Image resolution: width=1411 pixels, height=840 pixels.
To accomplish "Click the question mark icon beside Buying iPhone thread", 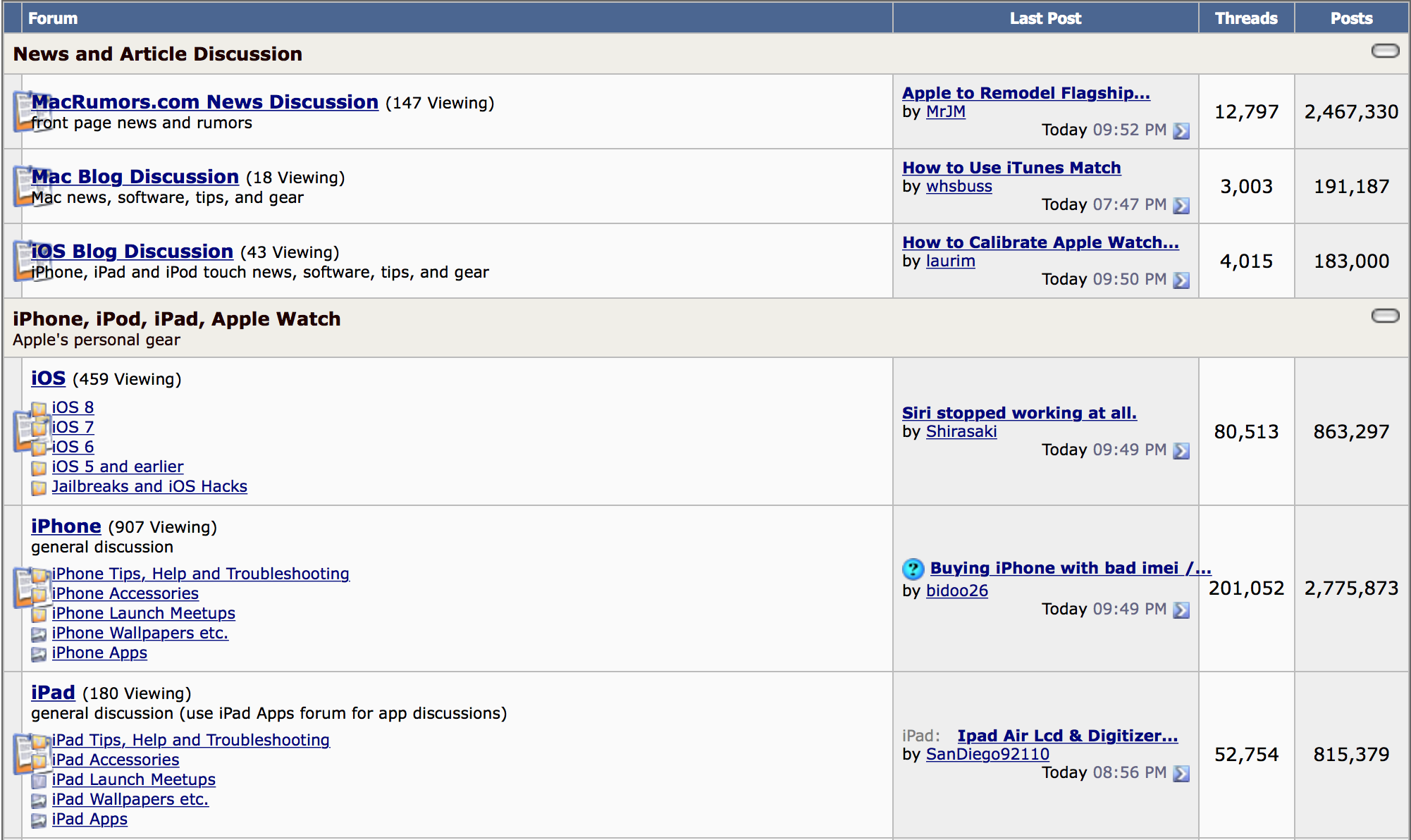I will click(913, 569).
